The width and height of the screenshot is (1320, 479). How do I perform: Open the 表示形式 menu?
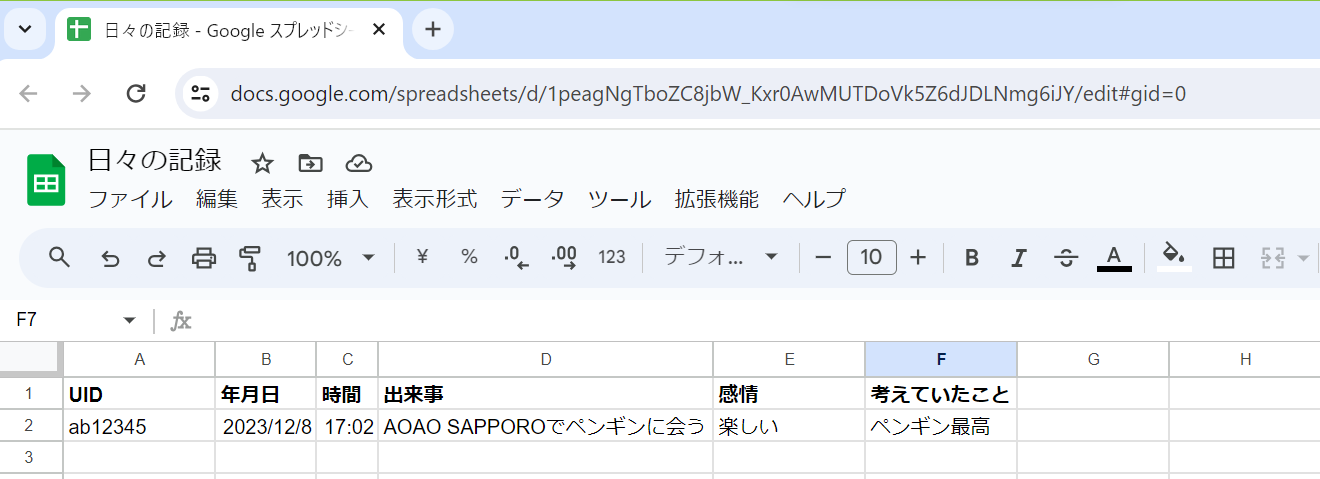tap(434, 199)
